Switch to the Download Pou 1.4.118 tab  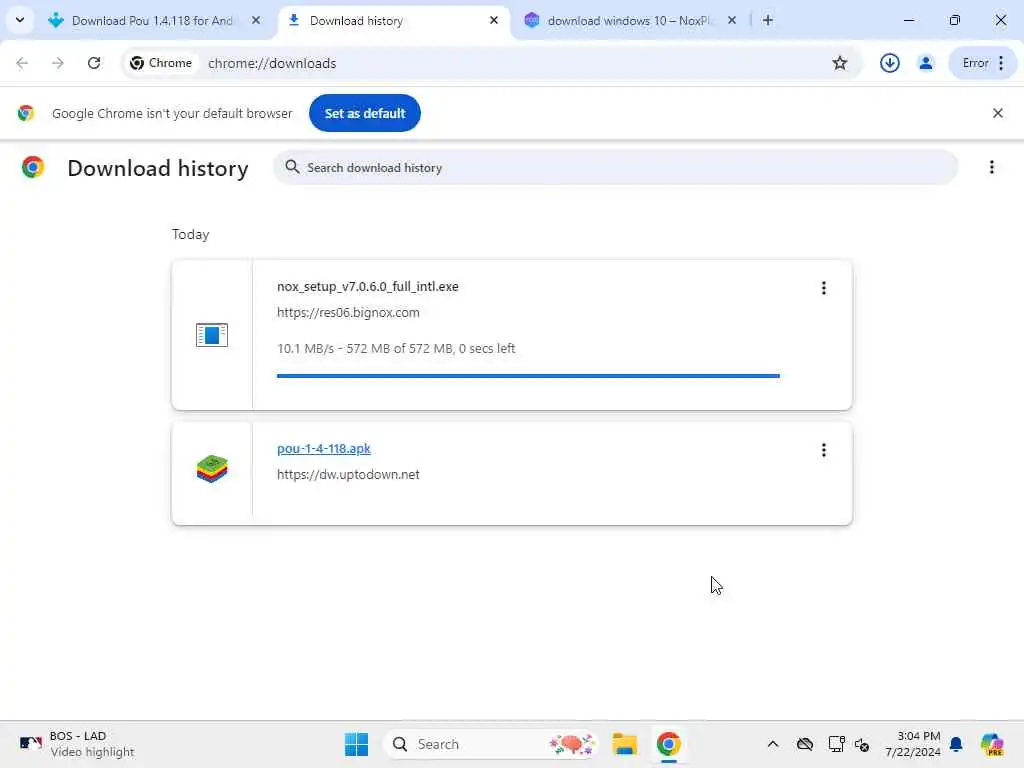tap(152, 21)
